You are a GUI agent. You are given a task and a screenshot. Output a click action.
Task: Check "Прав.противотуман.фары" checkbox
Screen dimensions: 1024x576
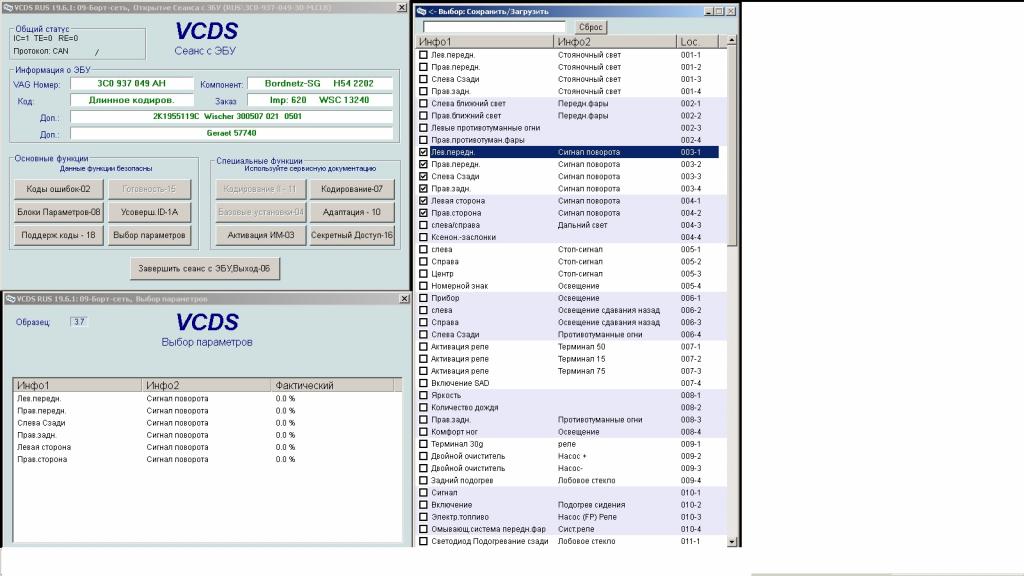point(423,140)
